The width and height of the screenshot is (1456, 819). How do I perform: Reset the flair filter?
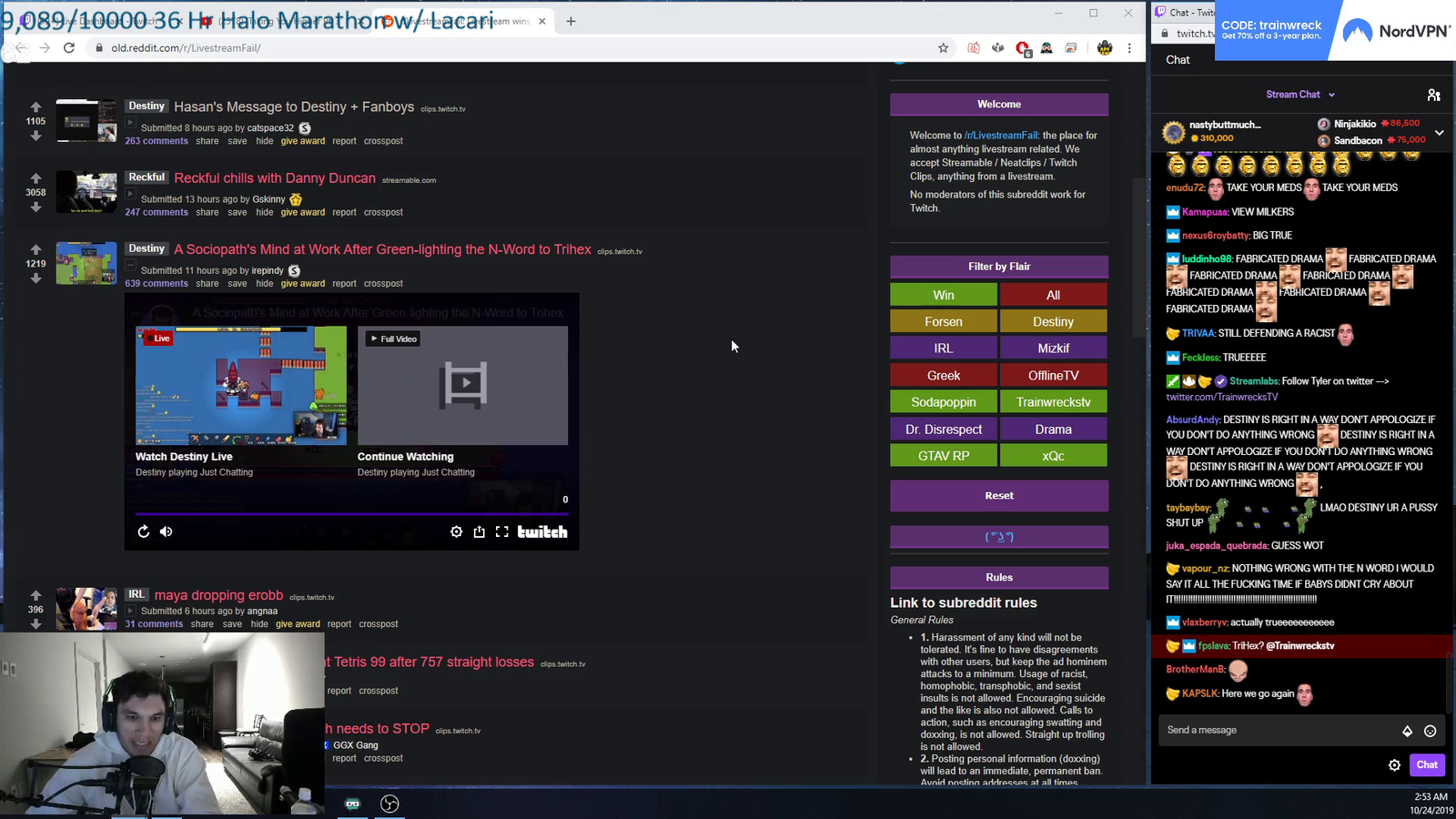pyautogui.click(x=999, y=496)
